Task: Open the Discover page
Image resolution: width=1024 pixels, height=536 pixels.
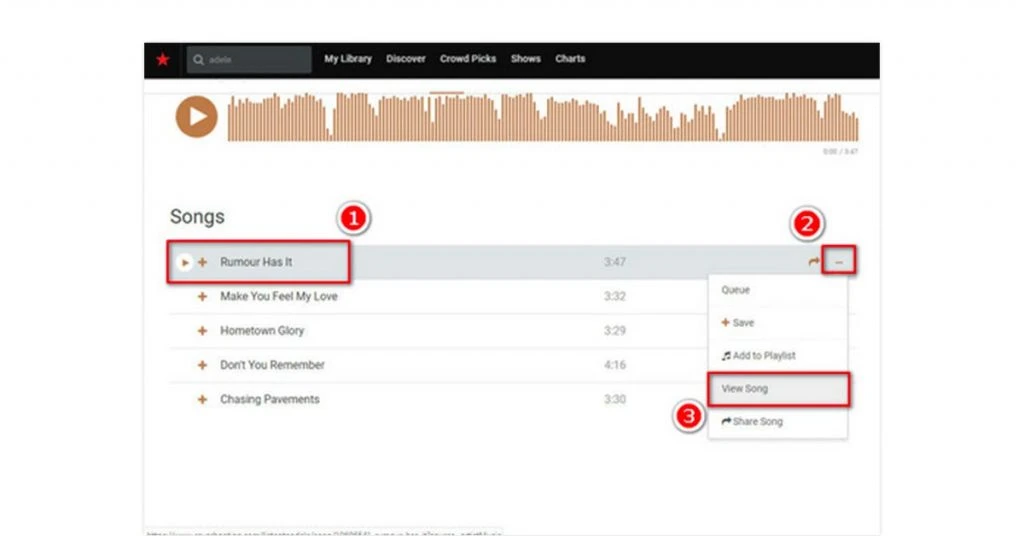Action: click(406, 59)
